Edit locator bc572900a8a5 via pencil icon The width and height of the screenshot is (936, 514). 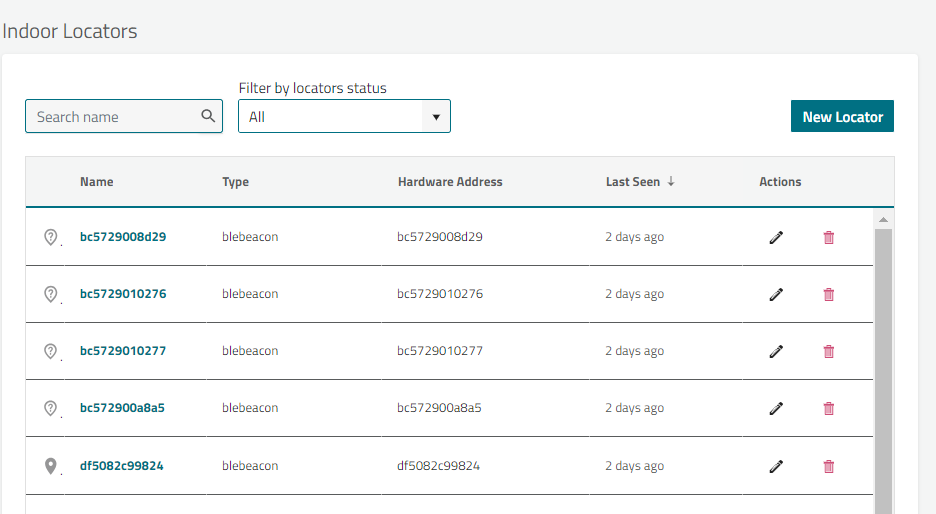pyautogui.click(x=776, y=408)
